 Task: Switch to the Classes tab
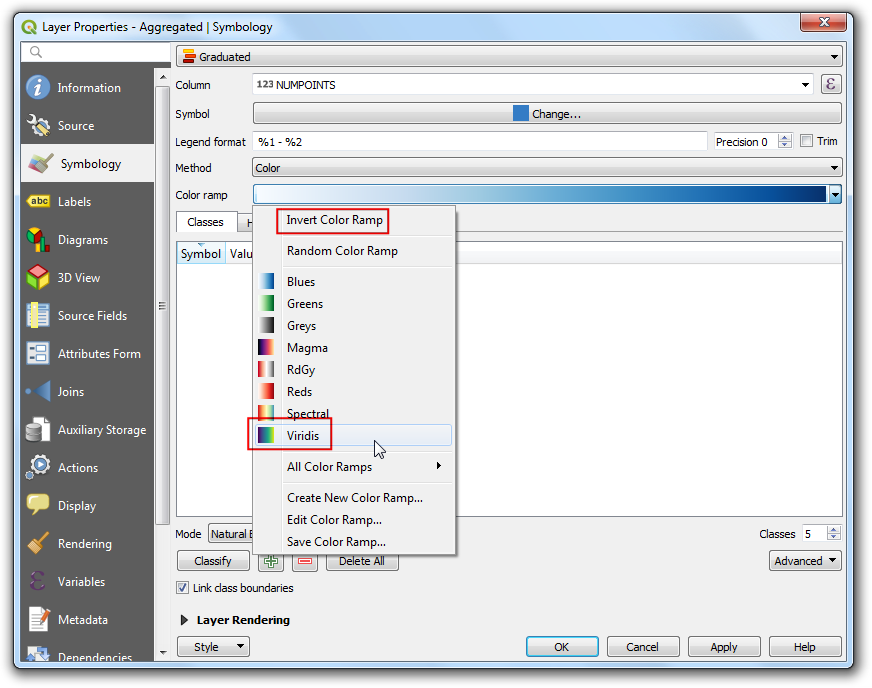coord(206,222)
